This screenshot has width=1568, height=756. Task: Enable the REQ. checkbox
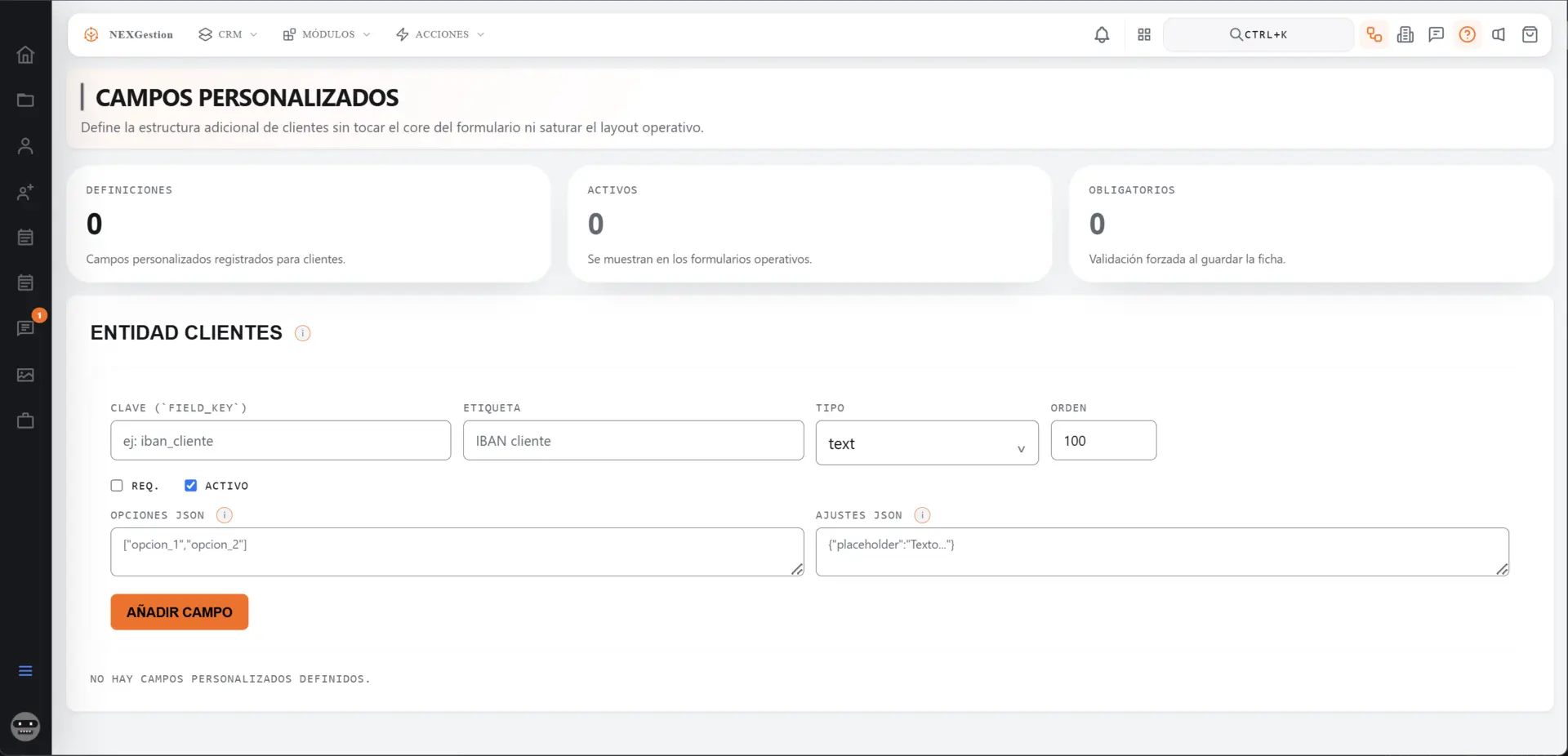coord(117,486)
